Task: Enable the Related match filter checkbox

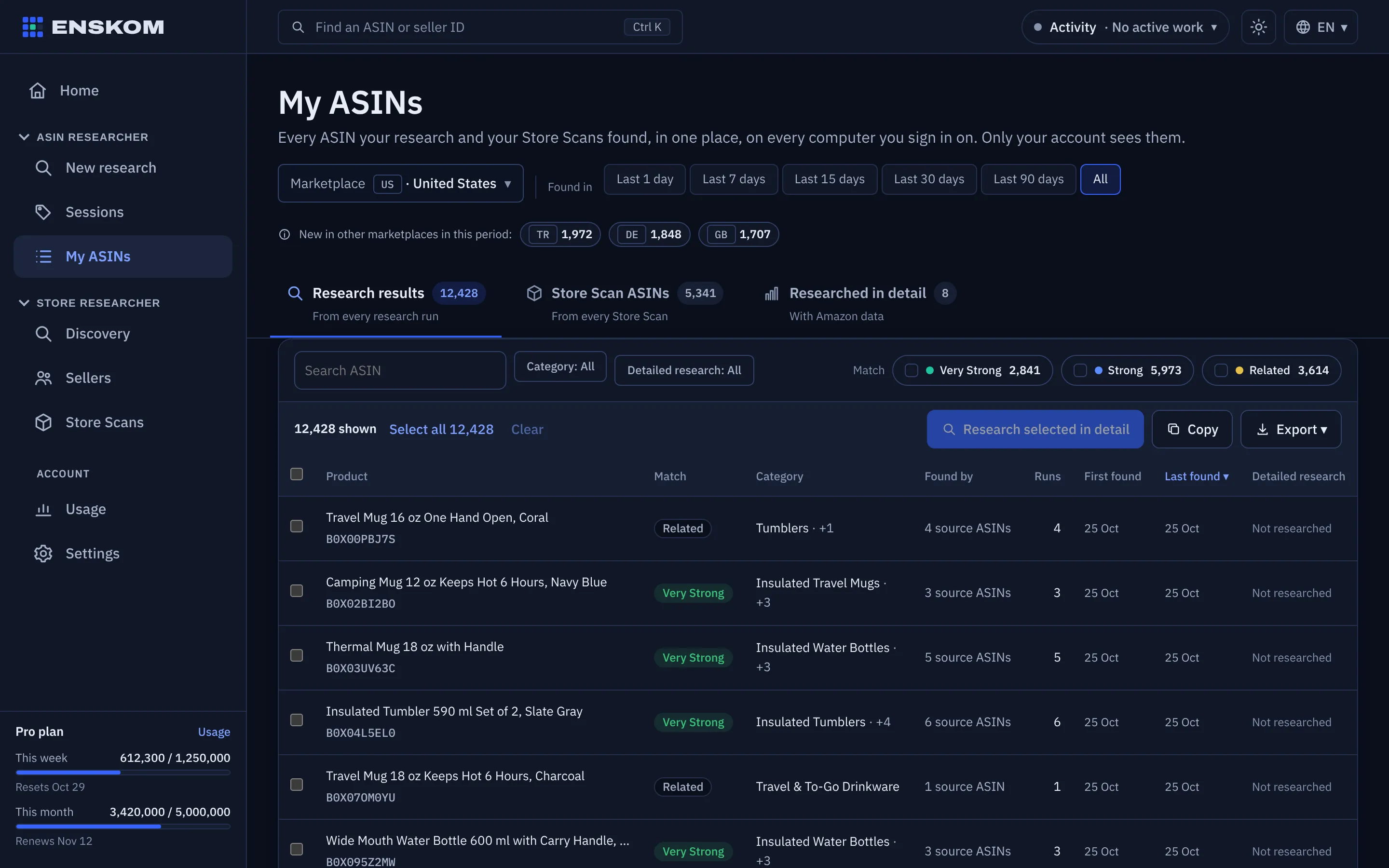Action: pyautogui.click(x=1221, y=370)
